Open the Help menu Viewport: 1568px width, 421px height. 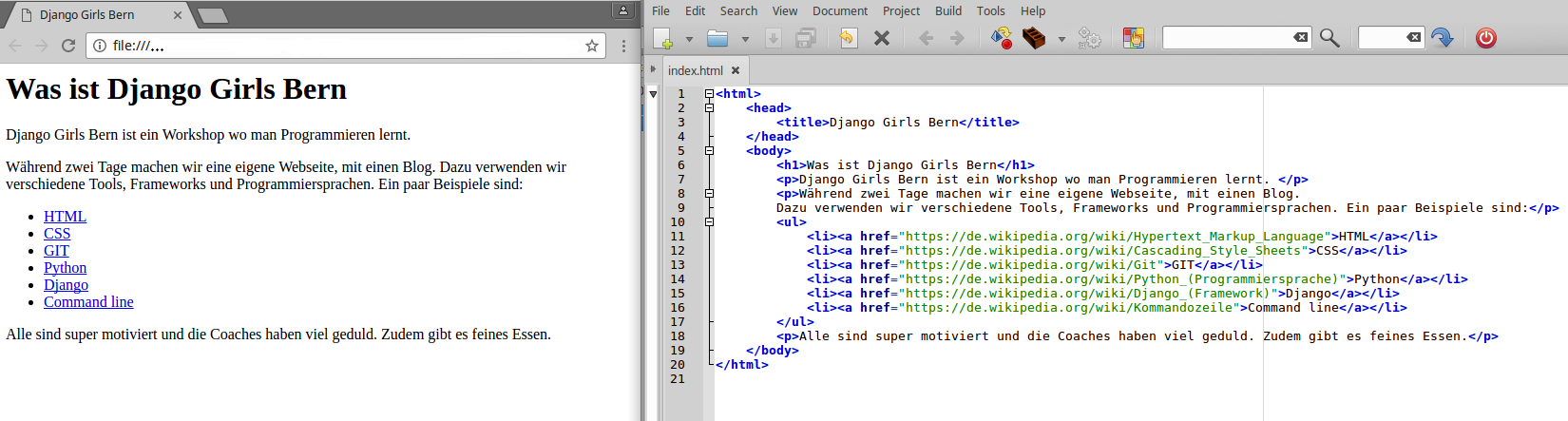point(1033,10)
